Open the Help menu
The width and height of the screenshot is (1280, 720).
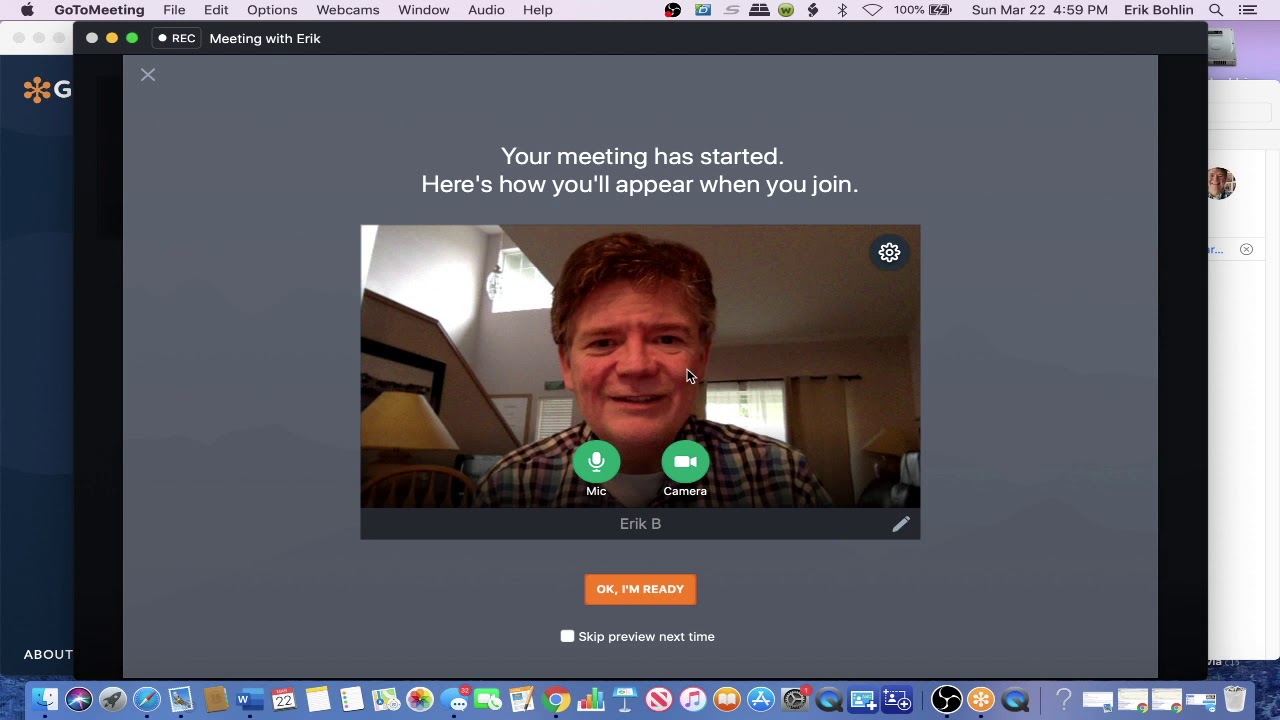pyautogui.click(x=537, y=10)
